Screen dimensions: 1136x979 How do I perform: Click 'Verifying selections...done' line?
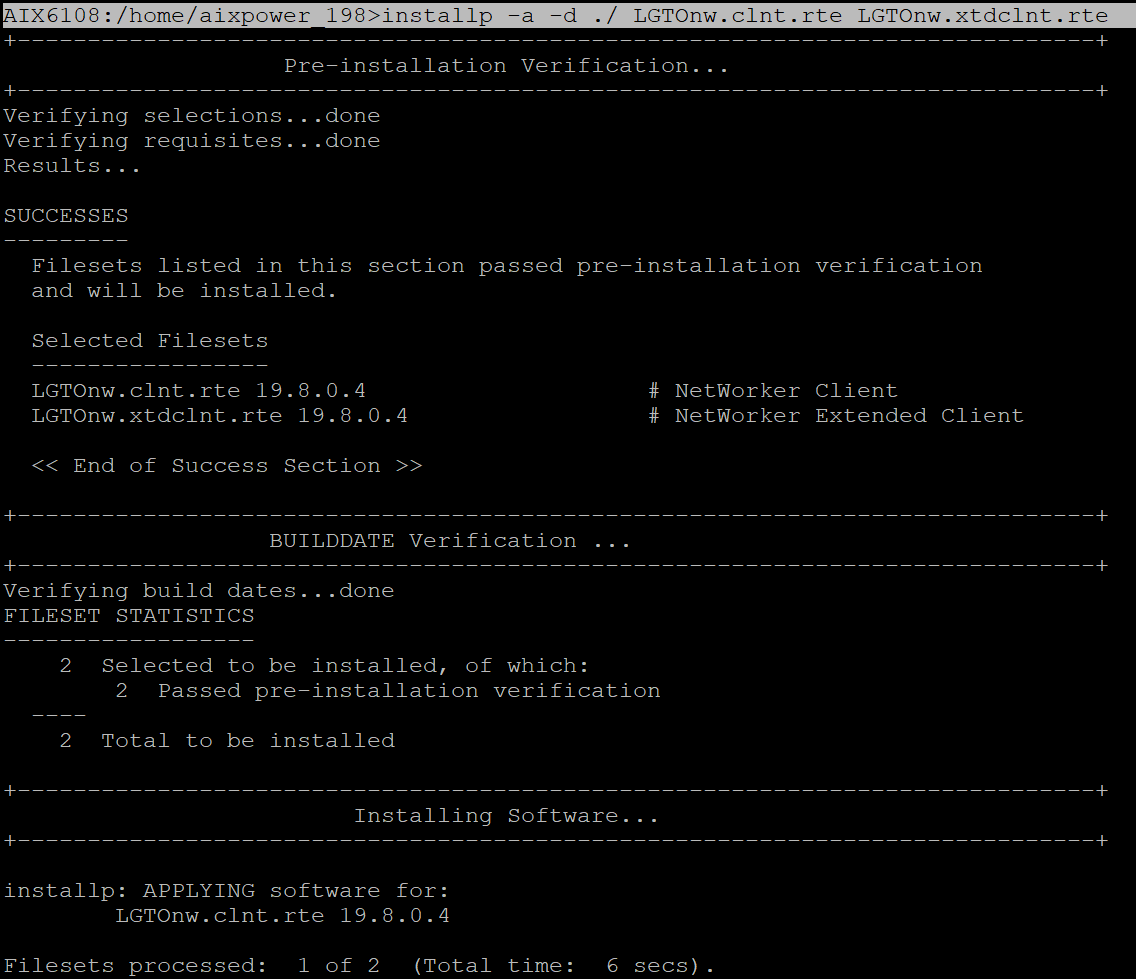[x=191, y=116]
